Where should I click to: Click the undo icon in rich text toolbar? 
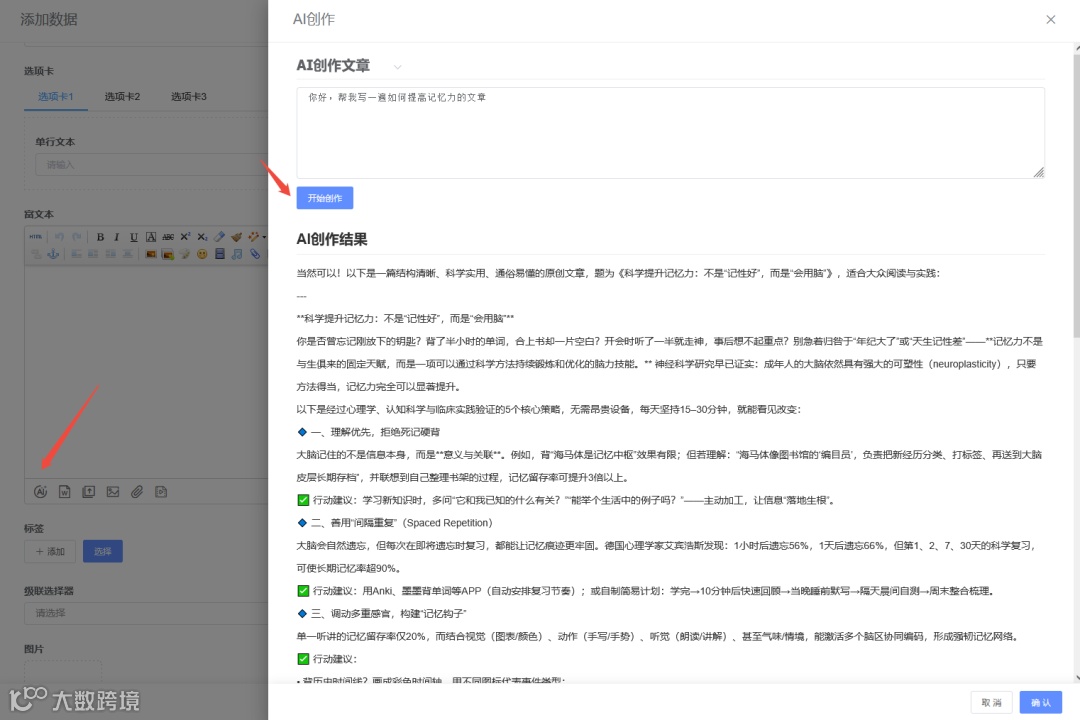[59, 237]
